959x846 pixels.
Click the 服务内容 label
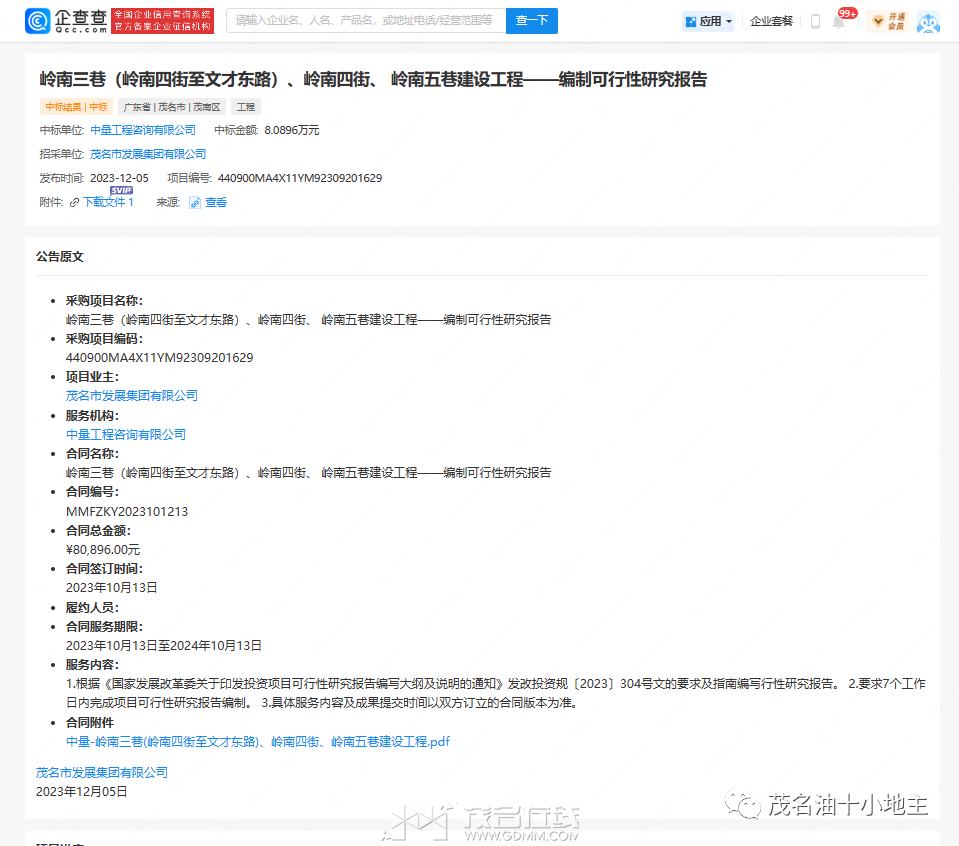click(92, 664)
